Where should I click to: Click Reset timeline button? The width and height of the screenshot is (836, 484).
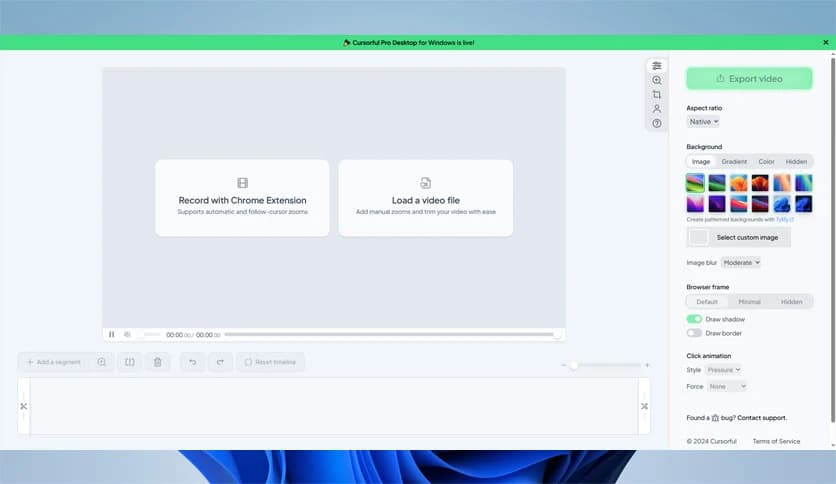click(270, 362)
